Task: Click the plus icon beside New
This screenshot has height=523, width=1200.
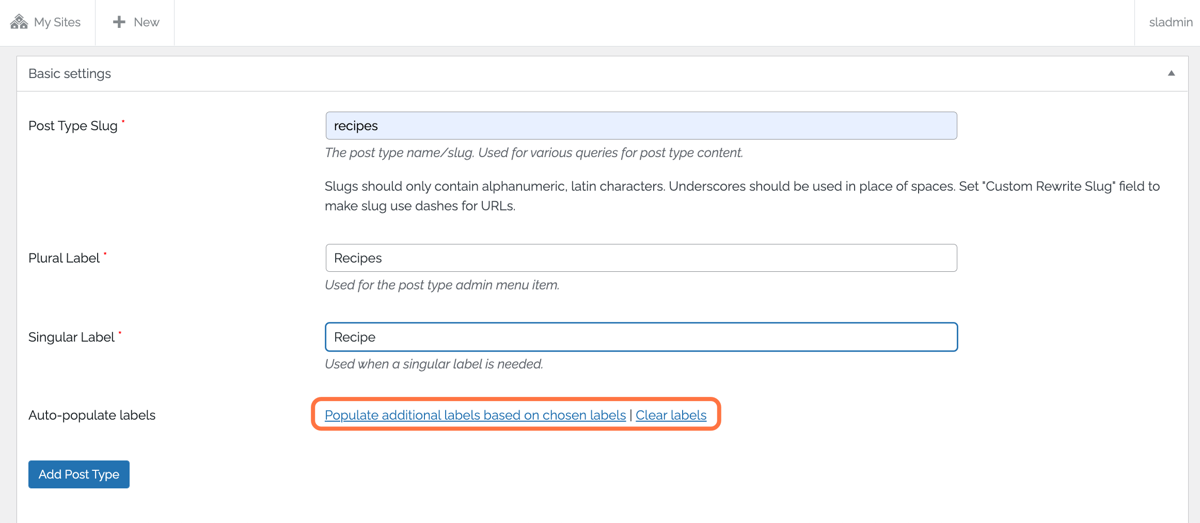Action: tap(119, 22)
